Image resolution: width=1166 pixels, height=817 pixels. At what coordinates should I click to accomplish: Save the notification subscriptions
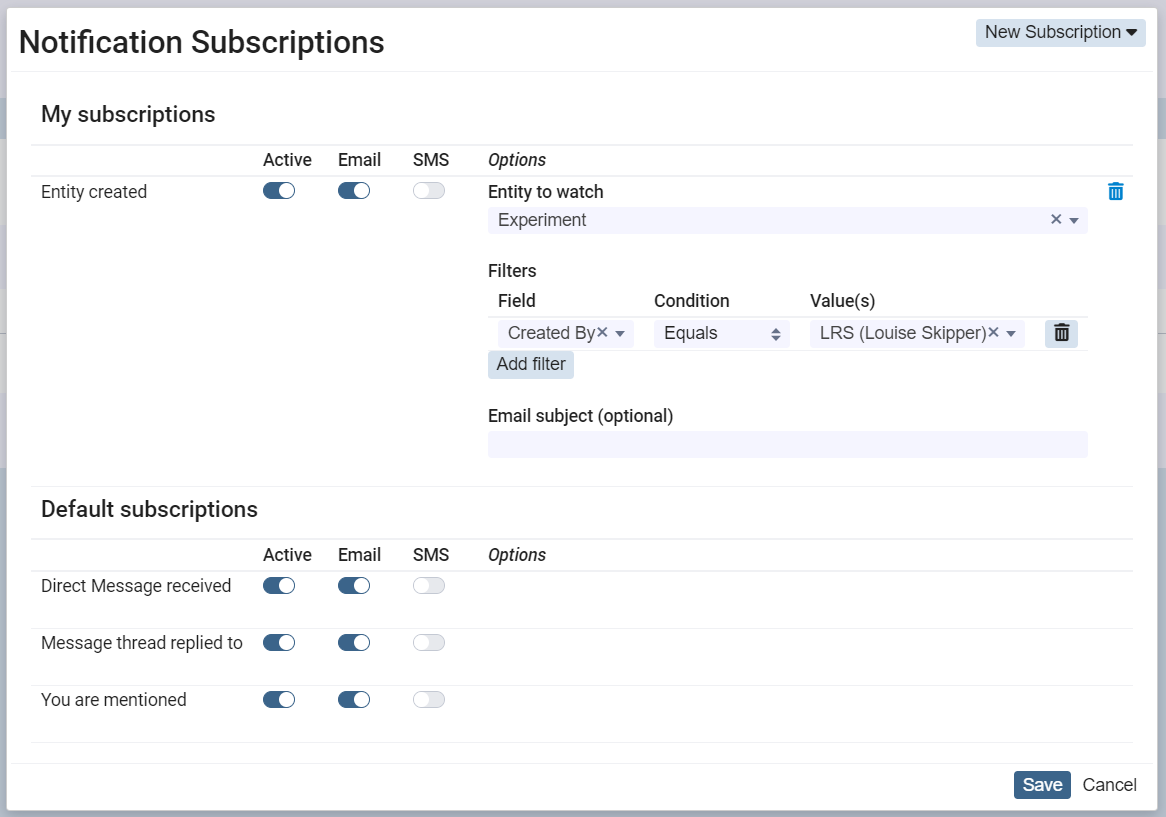click(x=1042, y=785)
